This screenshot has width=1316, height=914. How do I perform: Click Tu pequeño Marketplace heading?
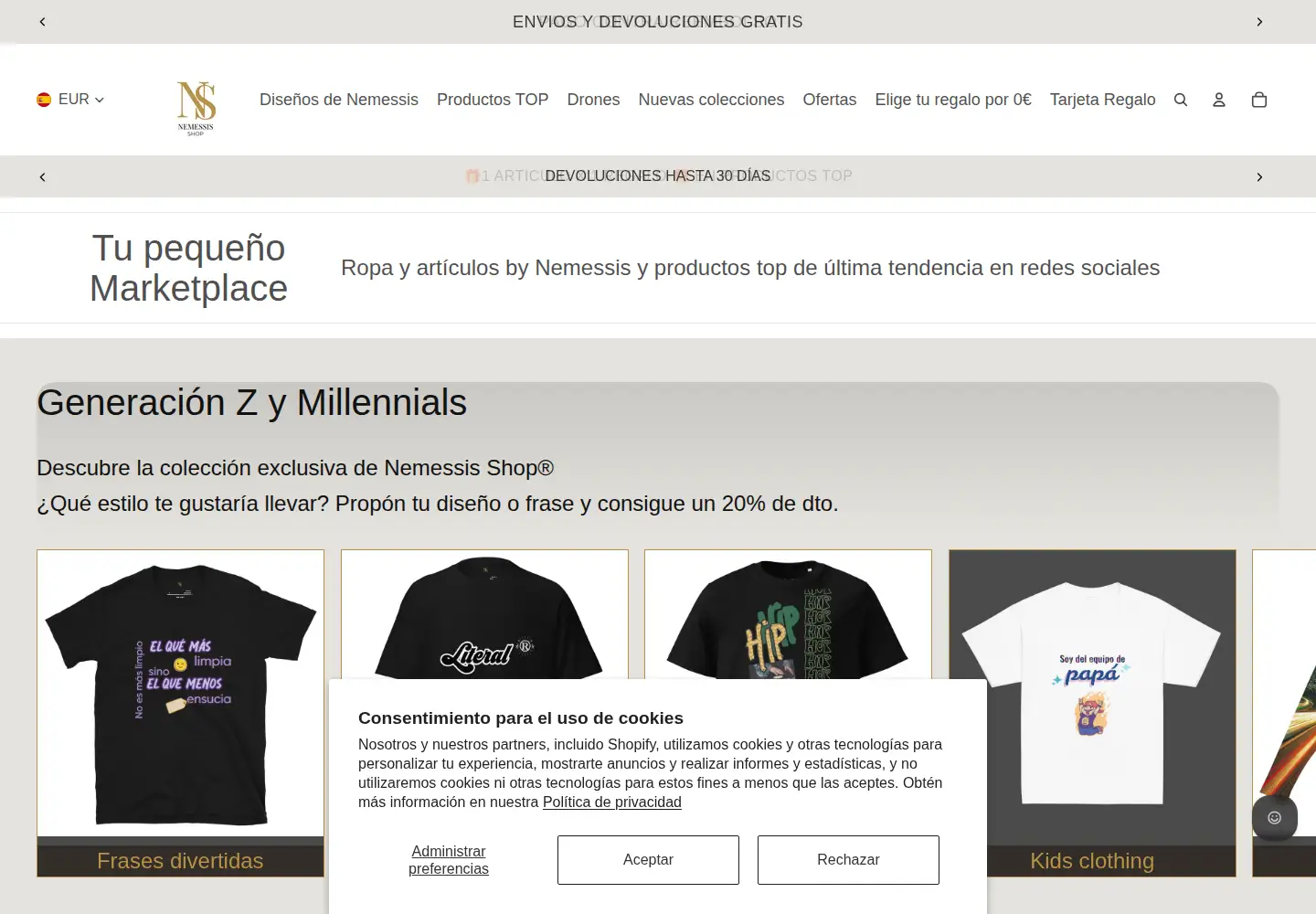click(x=188, y=268)
